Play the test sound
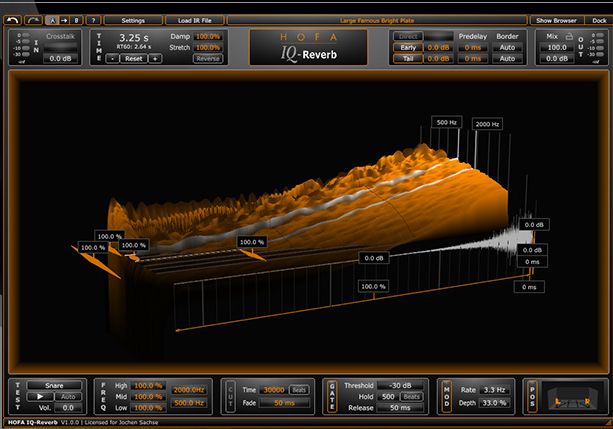Image resolution: width=613 pixels, height=429 pixels. coord(40,397)
